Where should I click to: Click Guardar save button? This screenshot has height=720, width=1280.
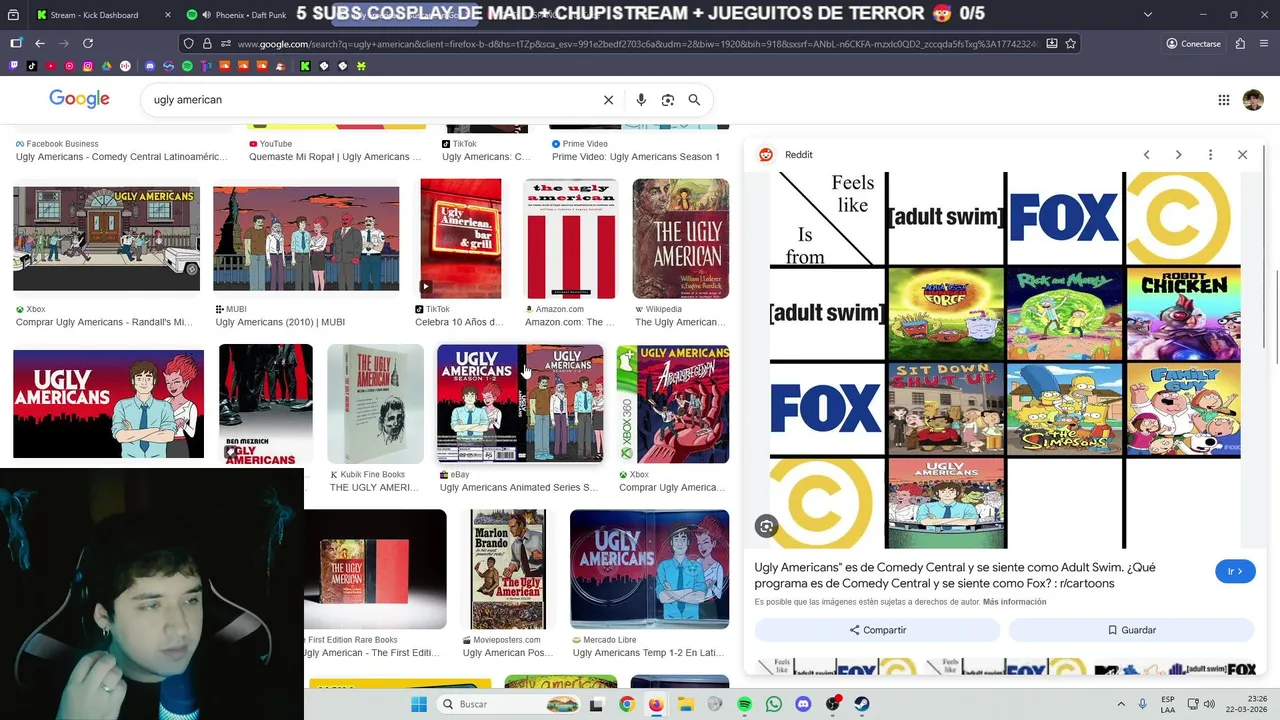(x=1131, y=630)
